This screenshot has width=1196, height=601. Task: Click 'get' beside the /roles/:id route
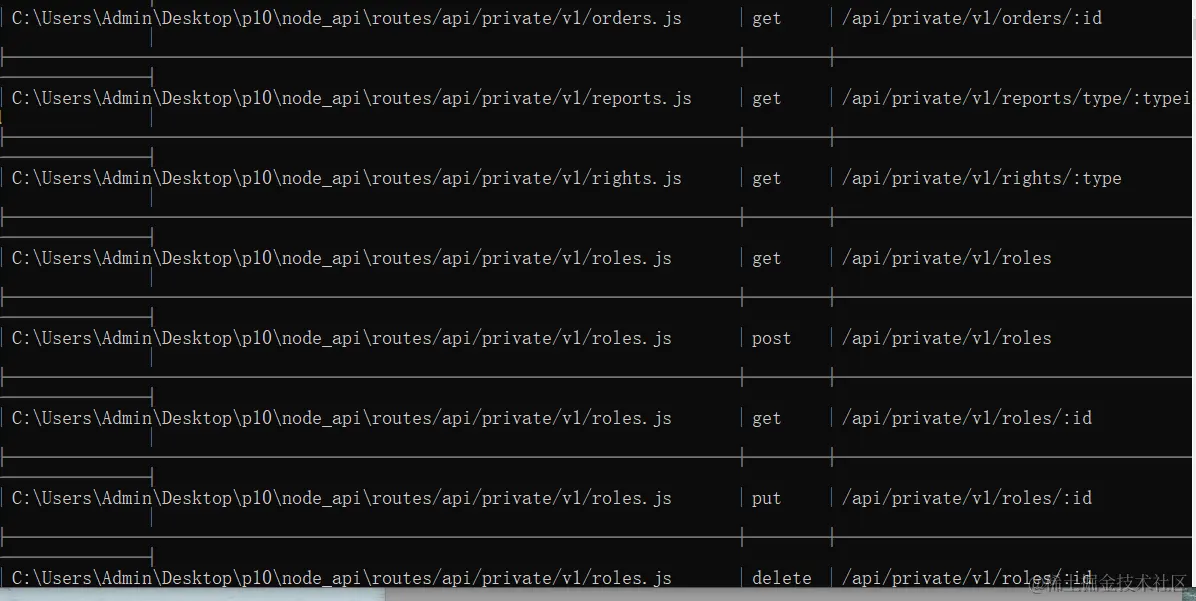click(766, 418)
